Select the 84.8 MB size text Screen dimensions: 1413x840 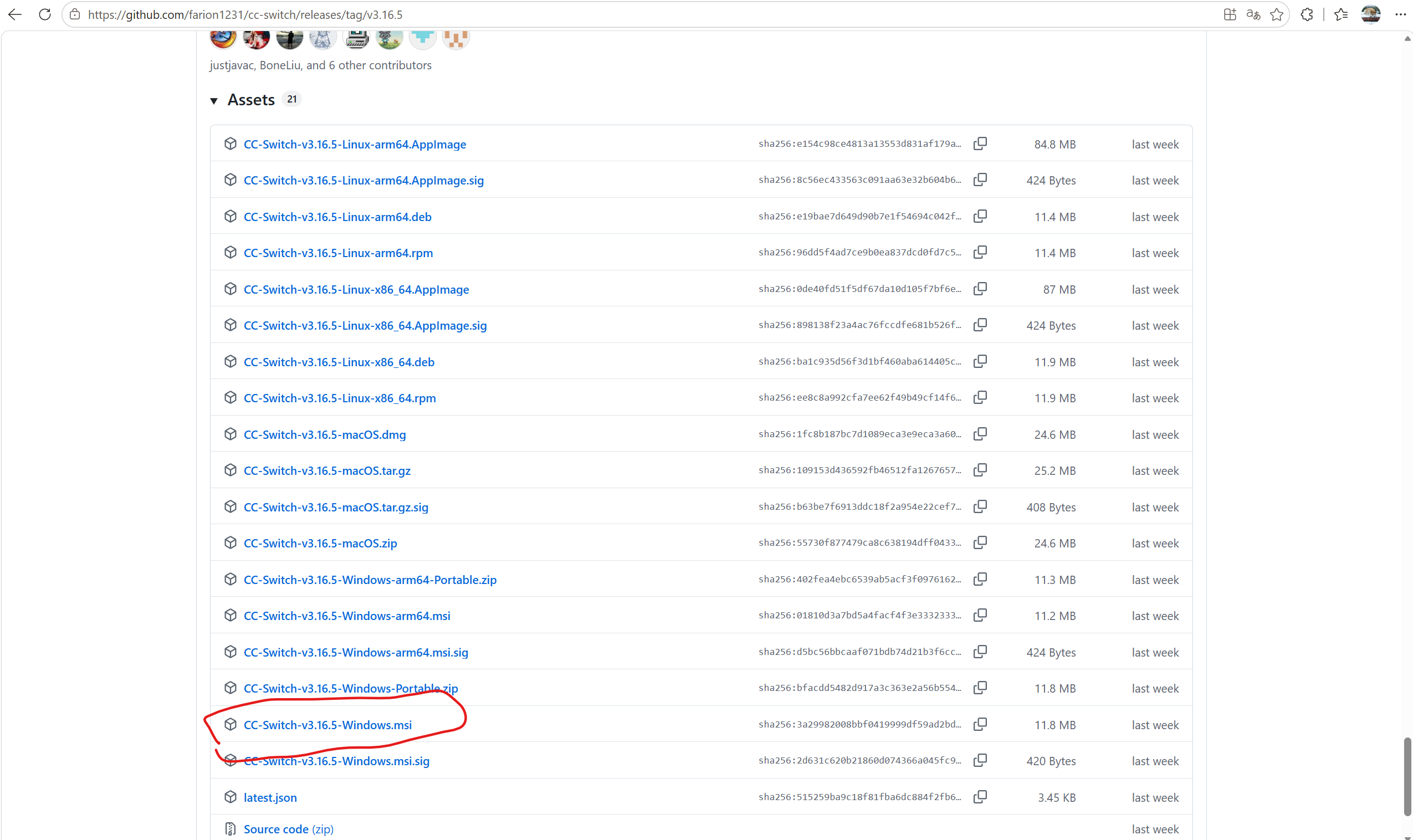pos(1055,144)
